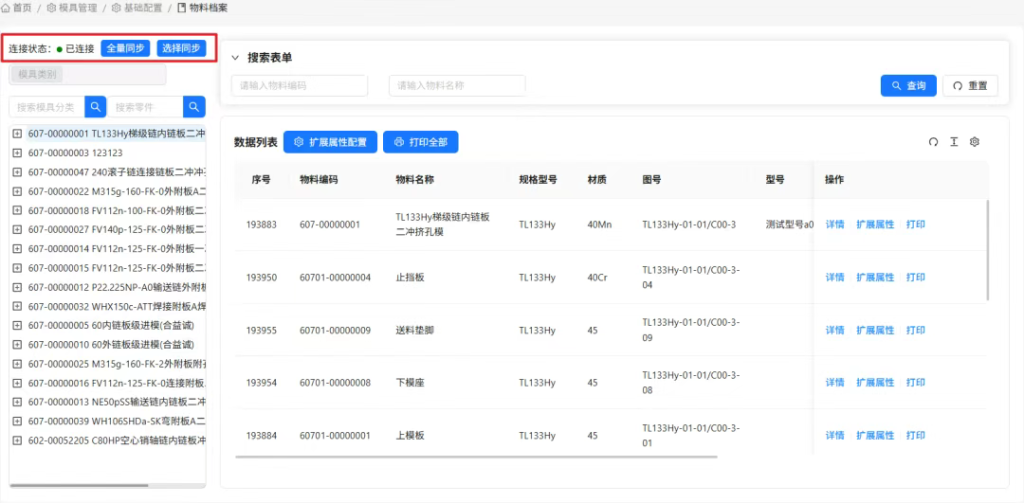The width and height of the screenshot is (1024, 503).
Task: Open 扩展属性配置 settings
Action: click(x=330, y=142)
